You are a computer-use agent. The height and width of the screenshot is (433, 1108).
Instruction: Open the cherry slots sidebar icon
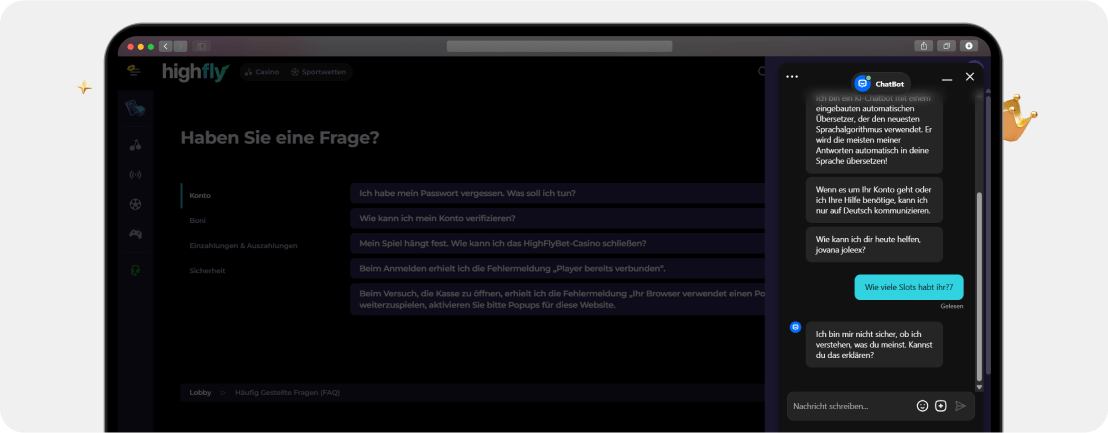coord(136,146)
